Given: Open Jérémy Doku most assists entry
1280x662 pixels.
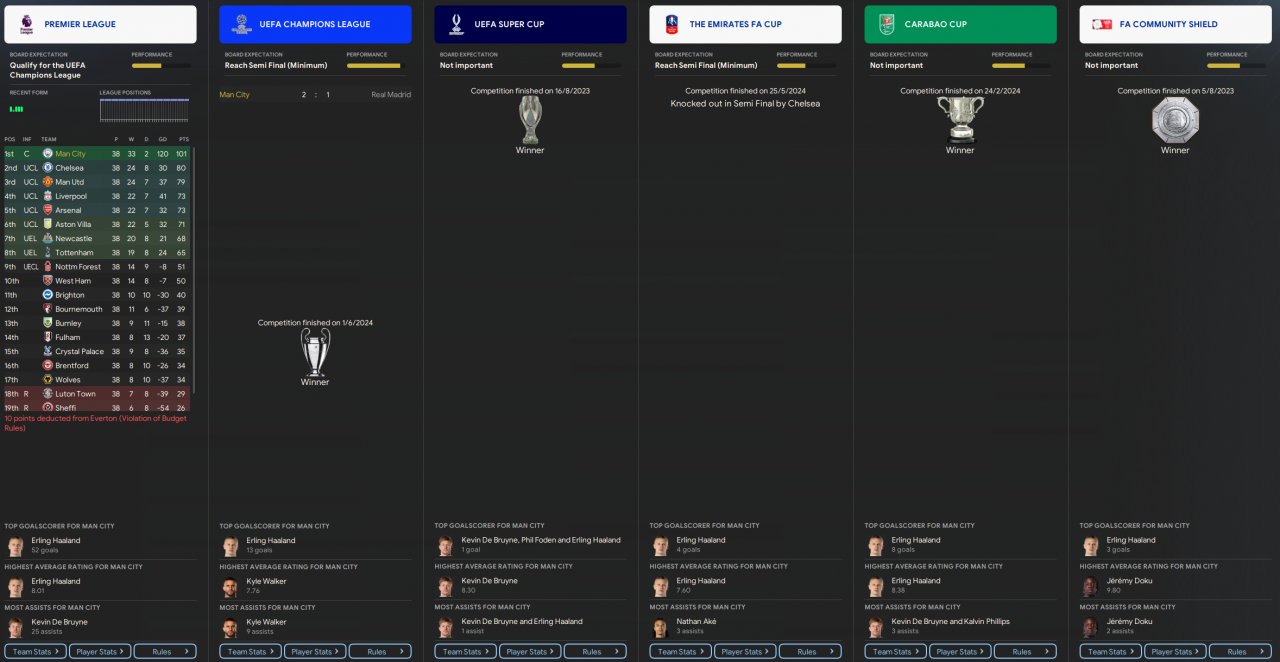Looking at the screenshot, I should pos(1175,627).
